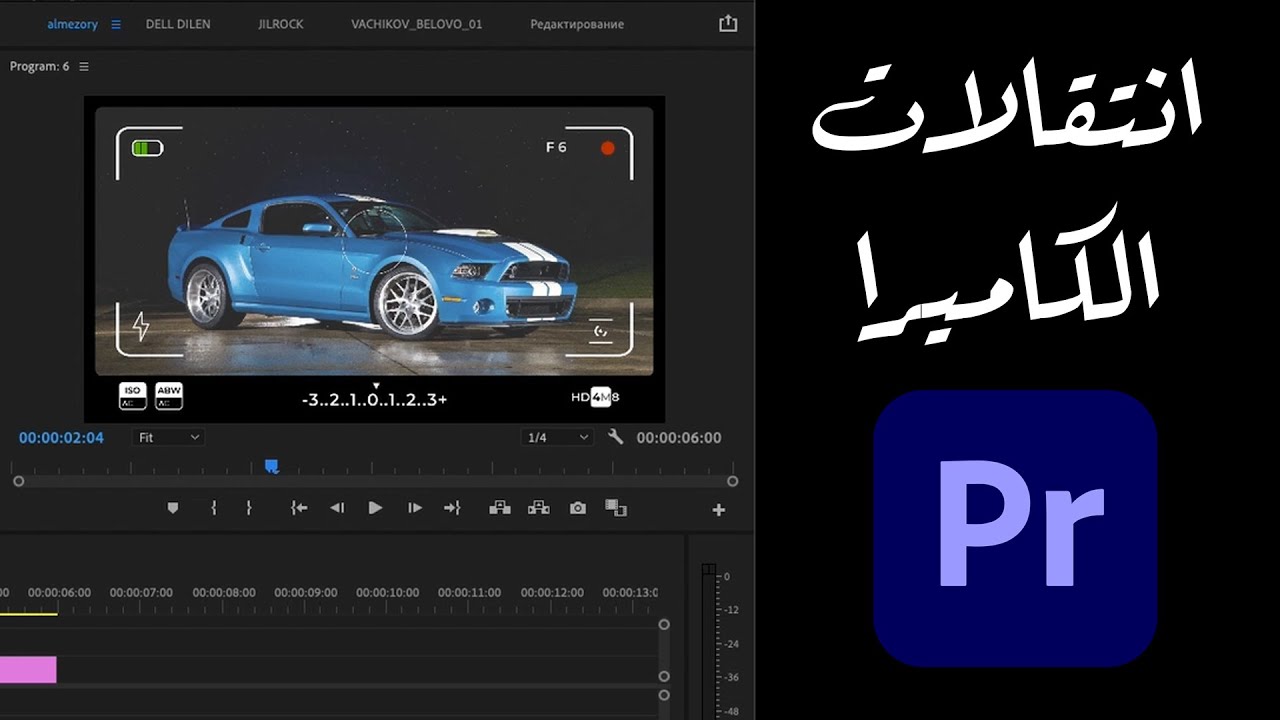Step forward one frame
The width and height of the screenshot is (1280, 720).
[x=414, y=508]
